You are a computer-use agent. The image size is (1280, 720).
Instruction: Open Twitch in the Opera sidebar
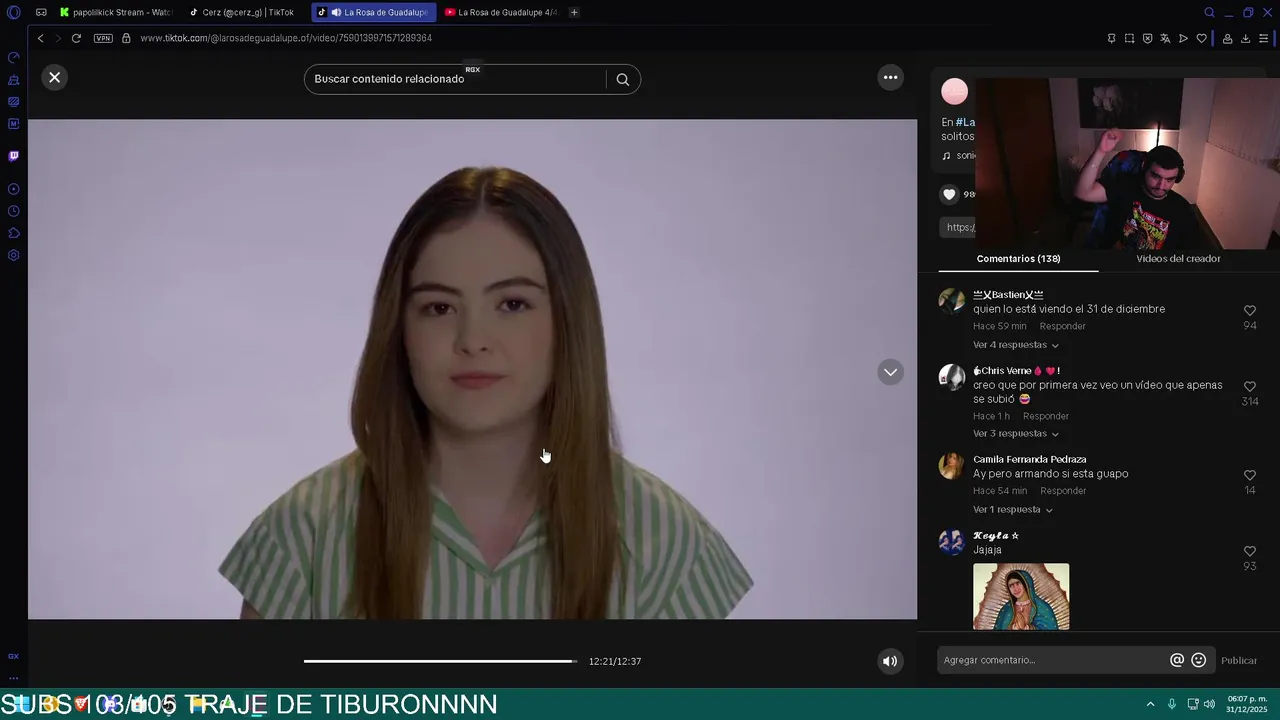[x=13, y=156]
